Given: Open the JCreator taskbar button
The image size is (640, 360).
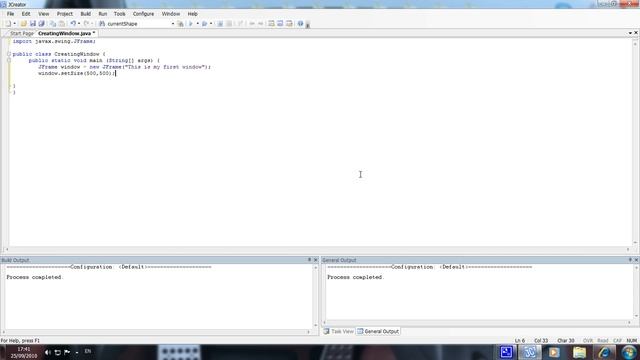Looking at the screenshot, I should coord(530,352).
